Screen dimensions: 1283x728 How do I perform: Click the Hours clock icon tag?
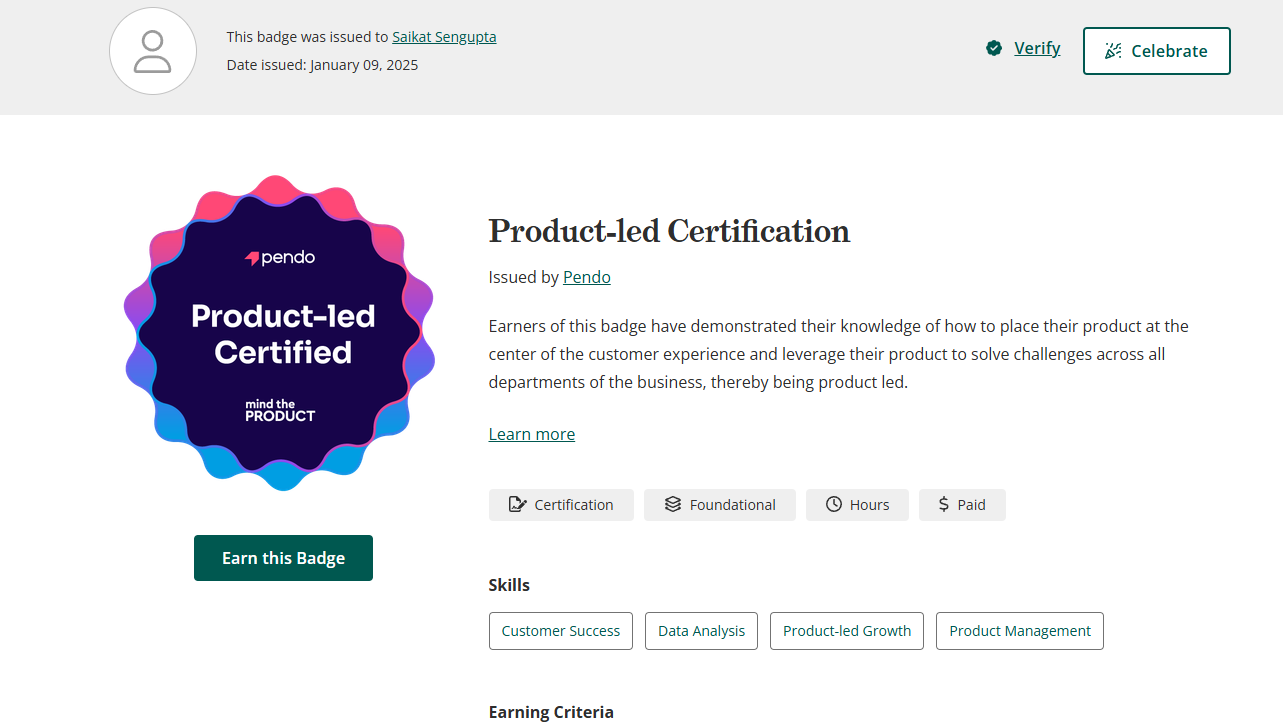point(857,505)
